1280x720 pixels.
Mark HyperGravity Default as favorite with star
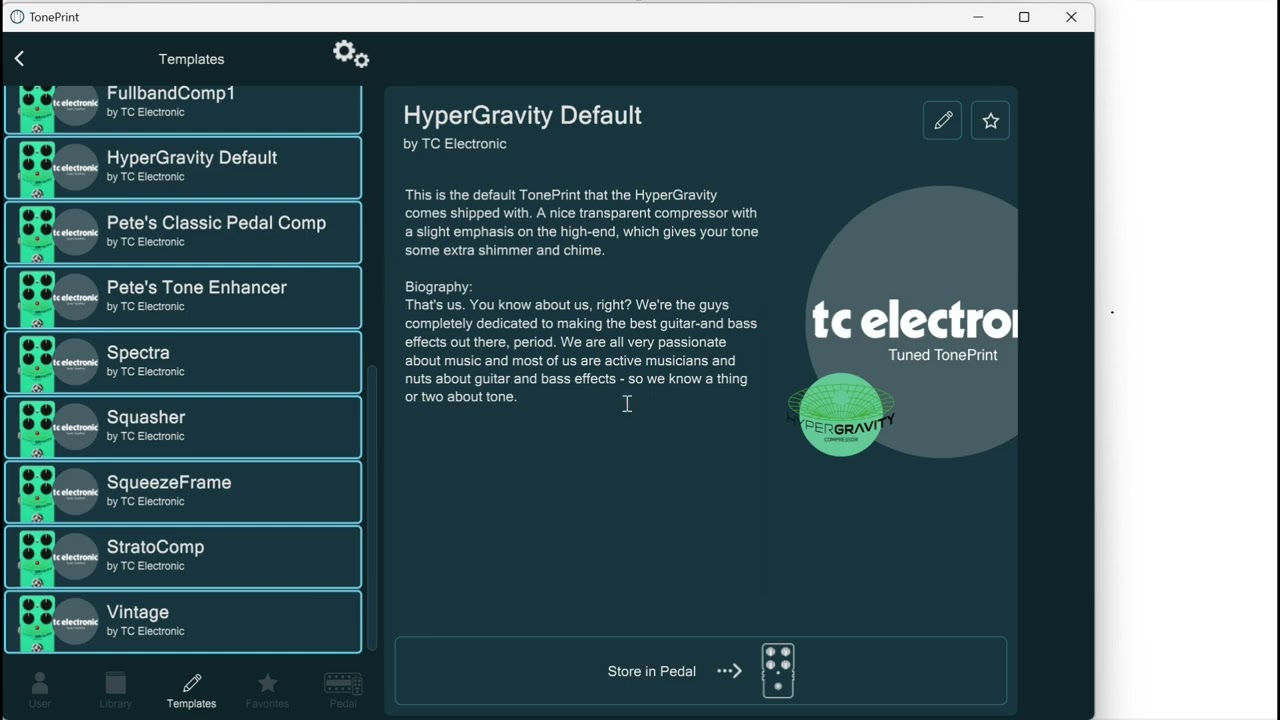[990, 120]
